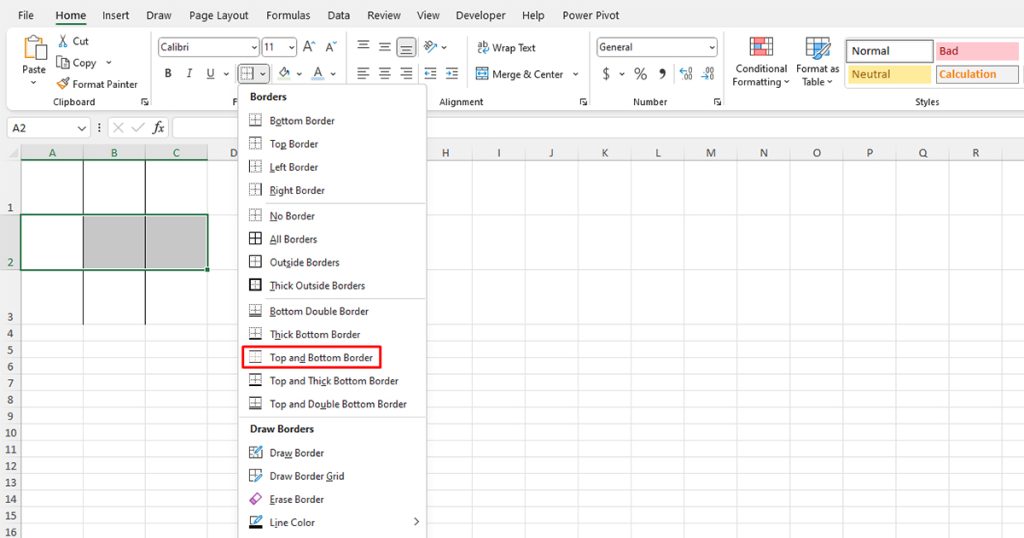
Task: Choose the Draw Border Grid option
Action: point(255,476)
